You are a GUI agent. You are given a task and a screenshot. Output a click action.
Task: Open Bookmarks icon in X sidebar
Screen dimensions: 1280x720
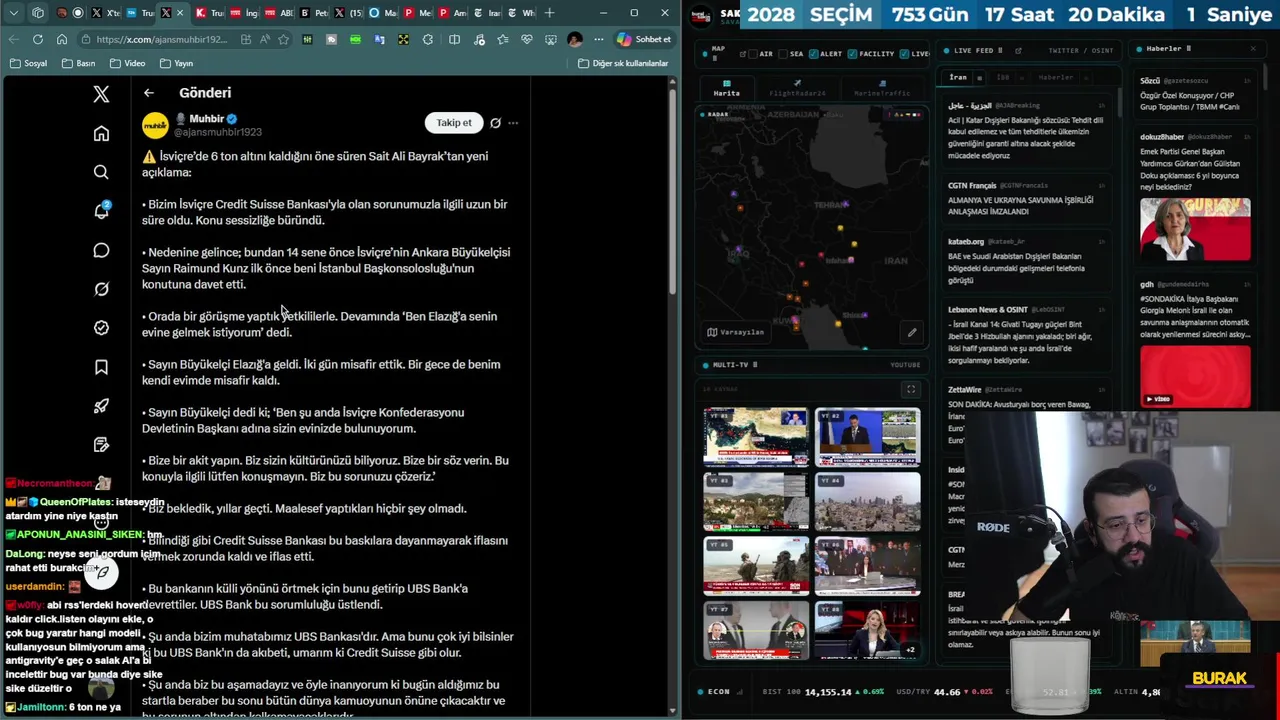[x=101, y=367]
